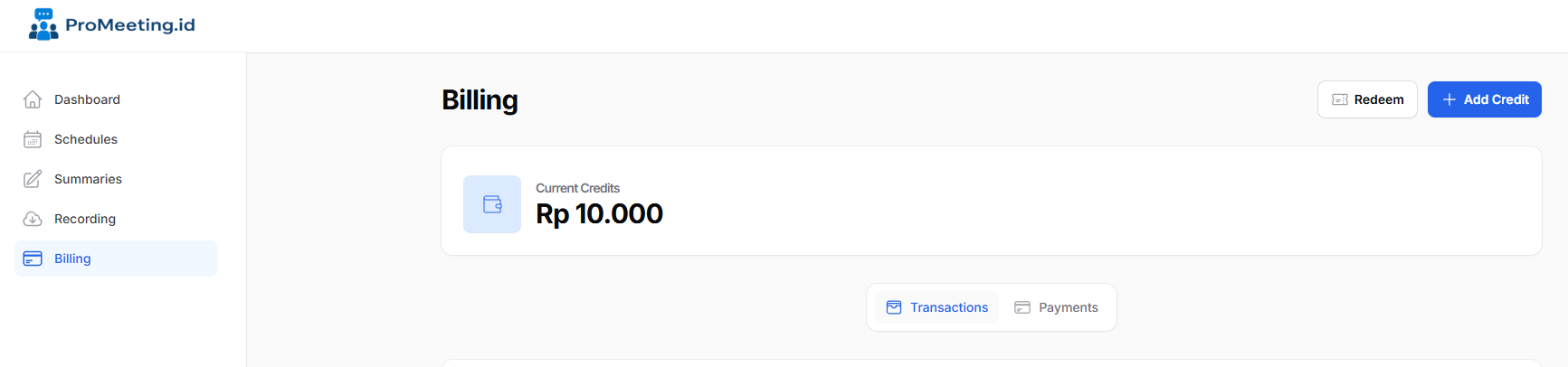Click the Dashboard home icon

click(x=33, y=99)
